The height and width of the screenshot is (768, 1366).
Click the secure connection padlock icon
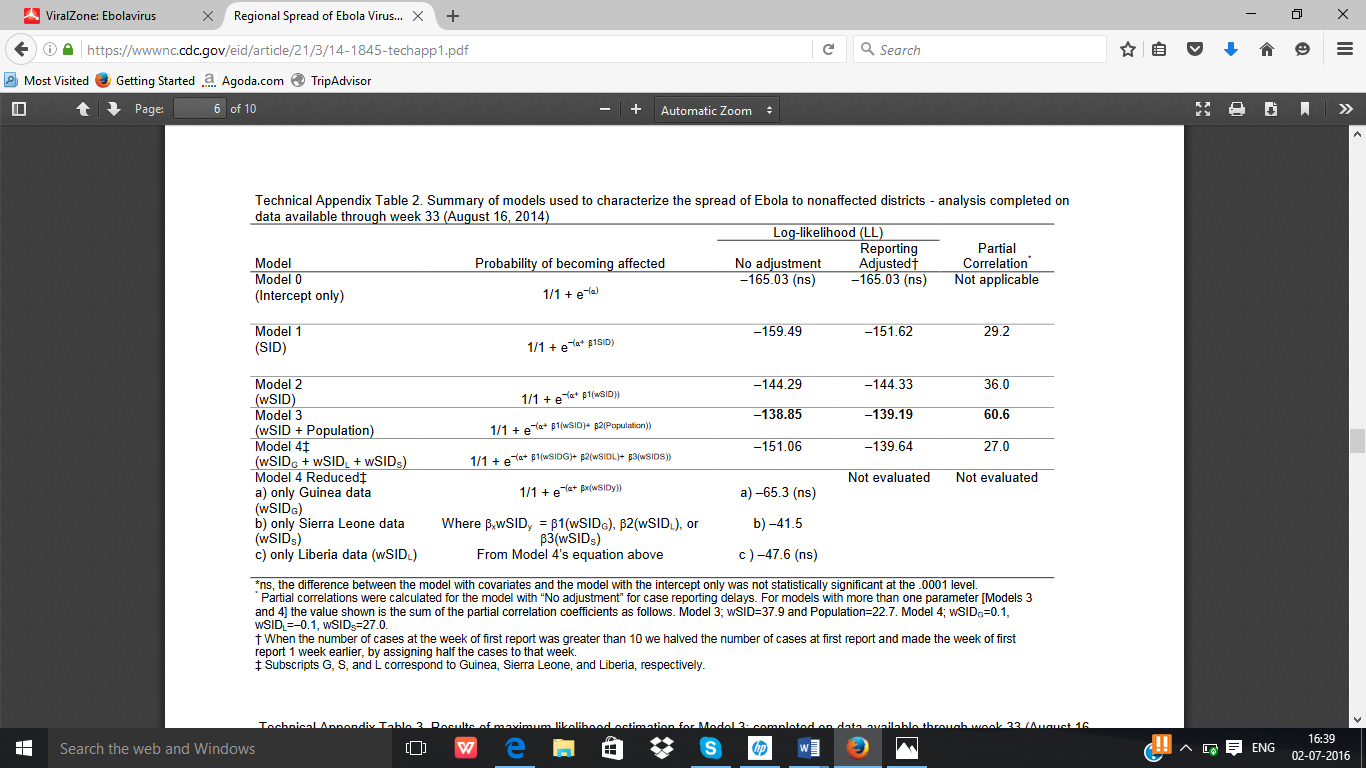(x=68, y=49)
